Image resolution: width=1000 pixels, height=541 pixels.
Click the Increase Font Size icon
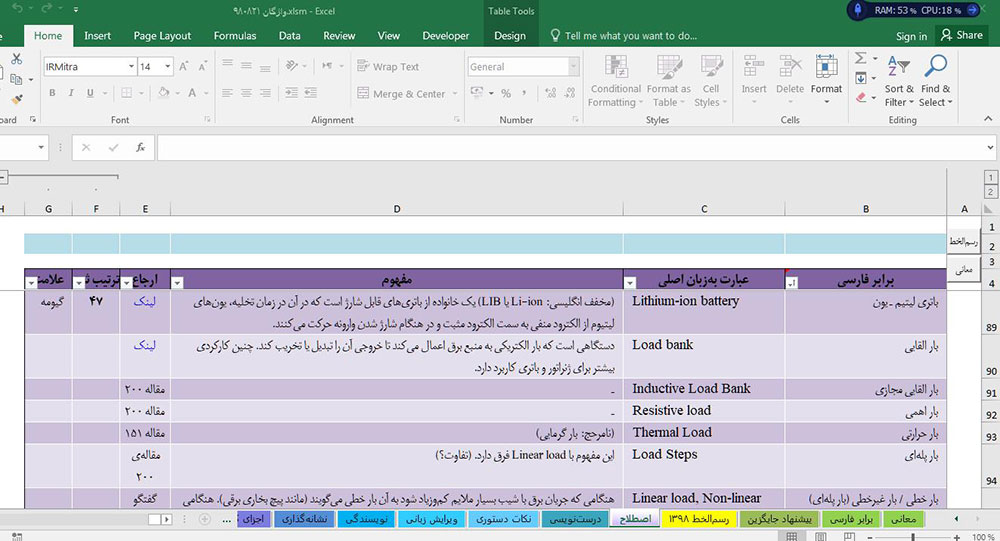tap(184, 66)
